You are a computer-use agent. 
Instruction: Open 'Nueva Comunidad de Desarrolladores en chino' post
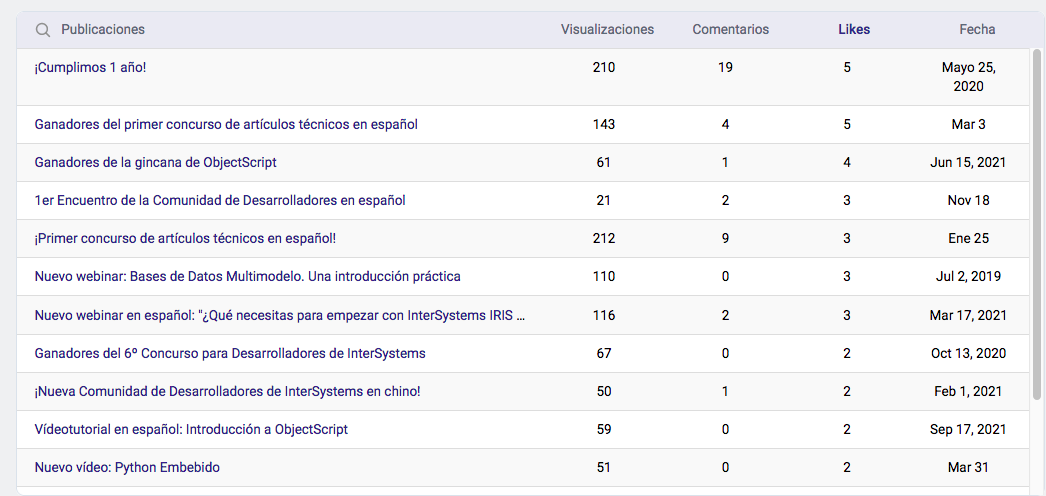[x=227, y=391]
